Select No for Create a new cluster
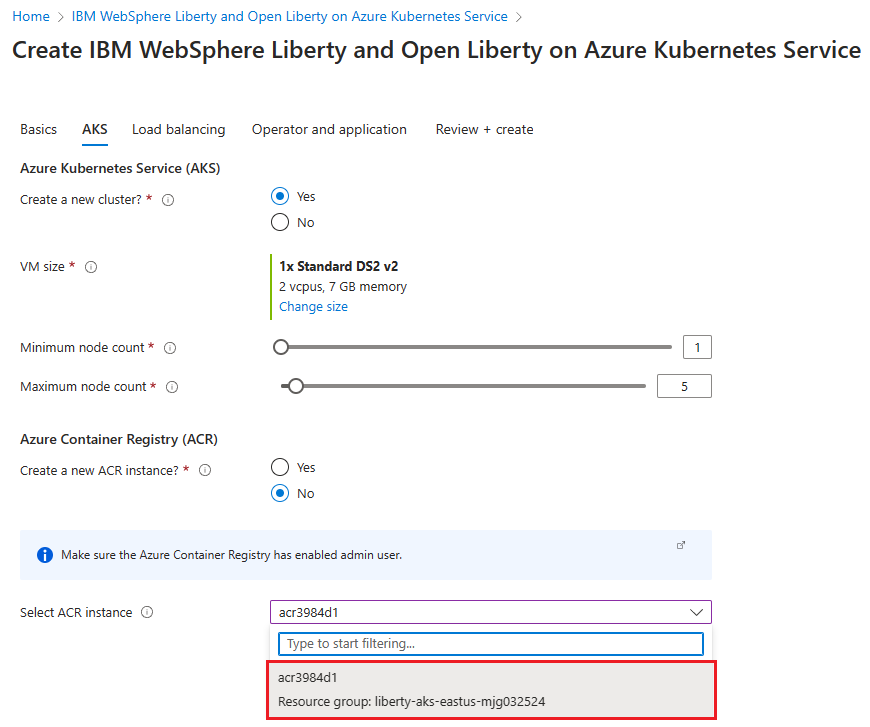Screen dimensions: 870x727 click(280, 223)
